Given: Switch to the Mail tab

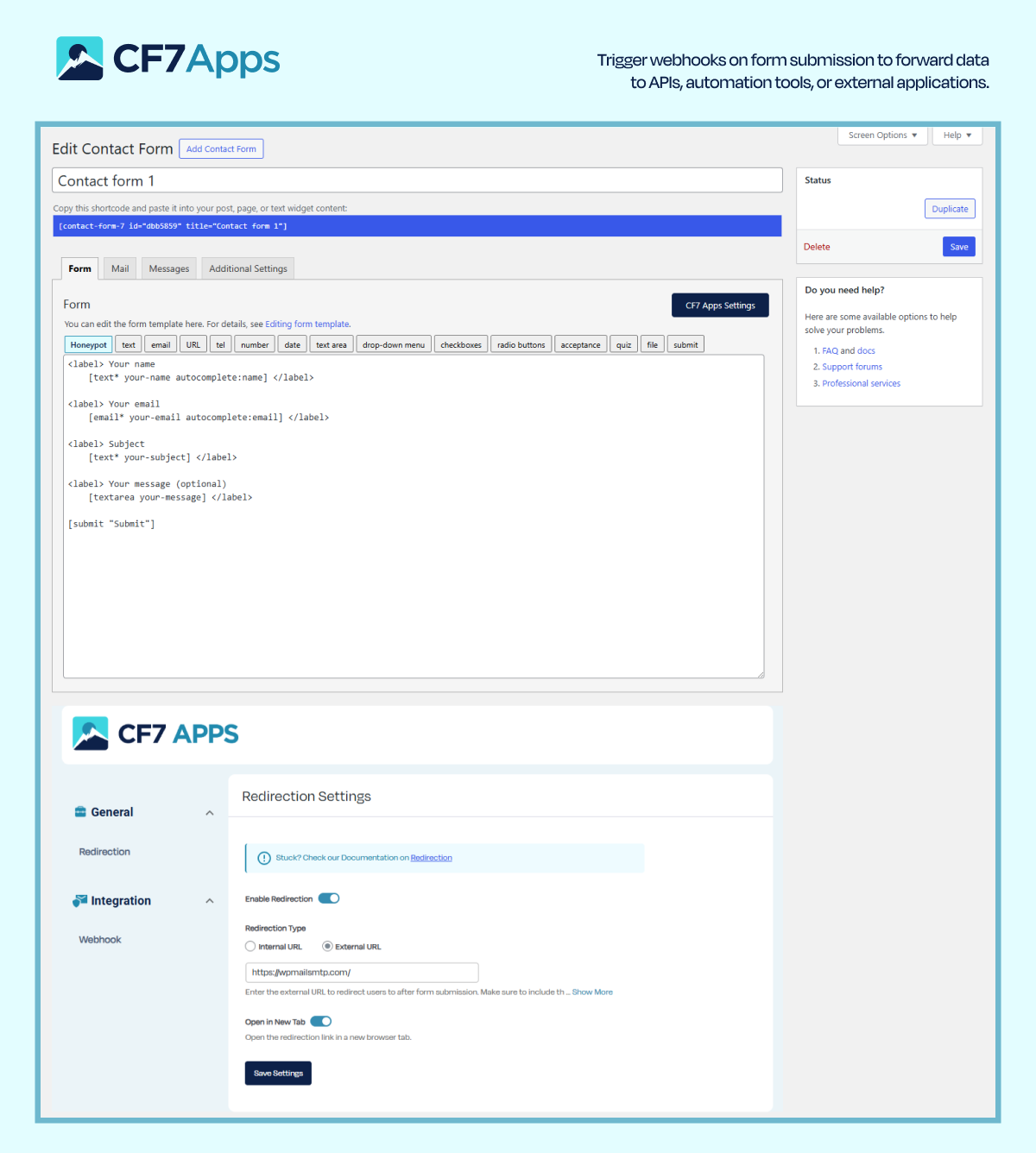Looking at the screenshot, I should (119, 268).
